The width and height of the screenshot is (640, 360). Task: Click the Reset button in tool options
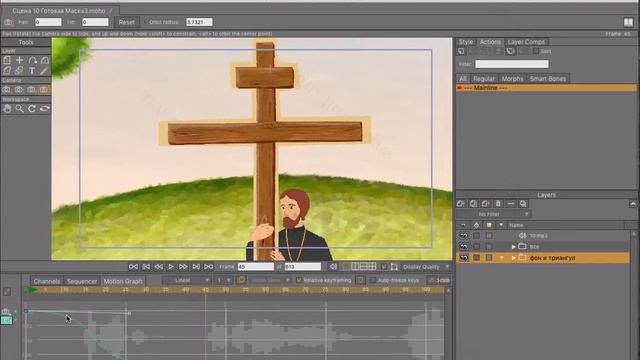coord(127,22)
